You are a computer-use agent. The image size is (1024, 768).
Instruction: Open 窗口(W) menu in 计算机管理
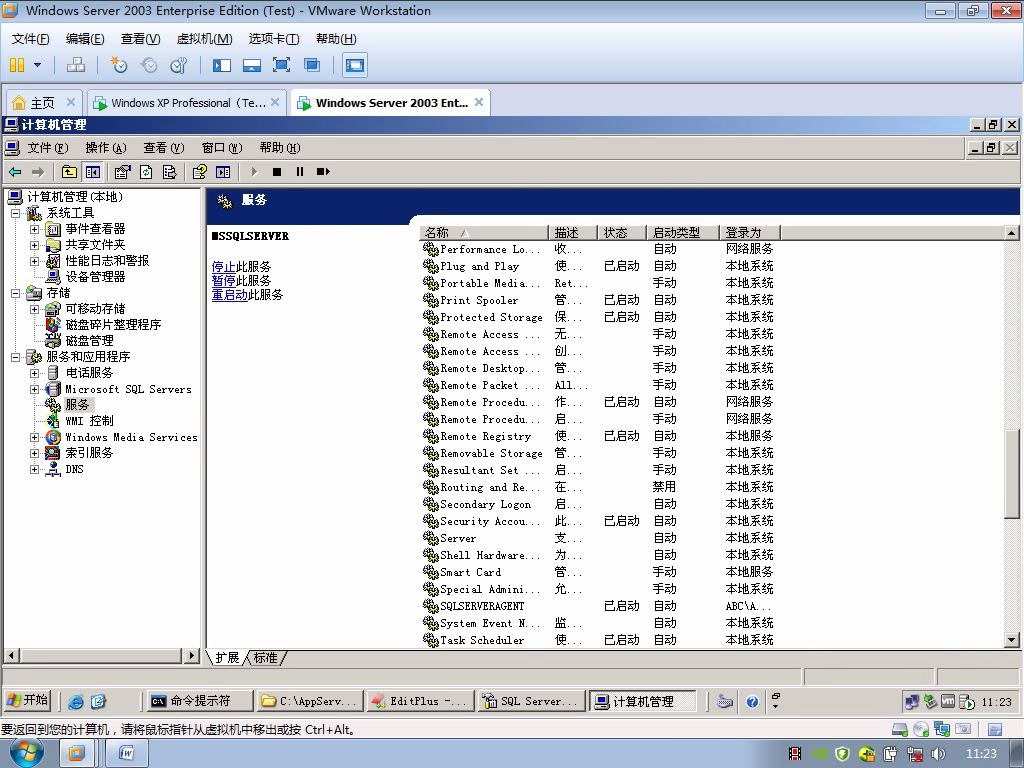[x=222, y=148]
